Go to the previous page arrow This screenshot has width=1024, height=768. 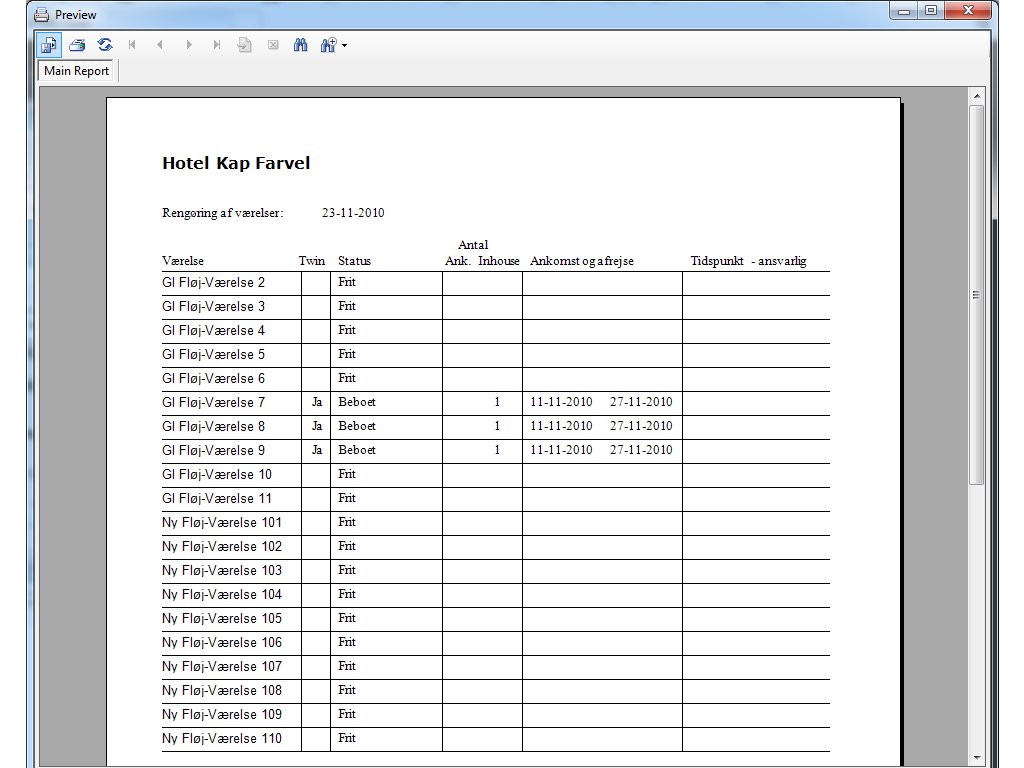[x=160, y=45]
